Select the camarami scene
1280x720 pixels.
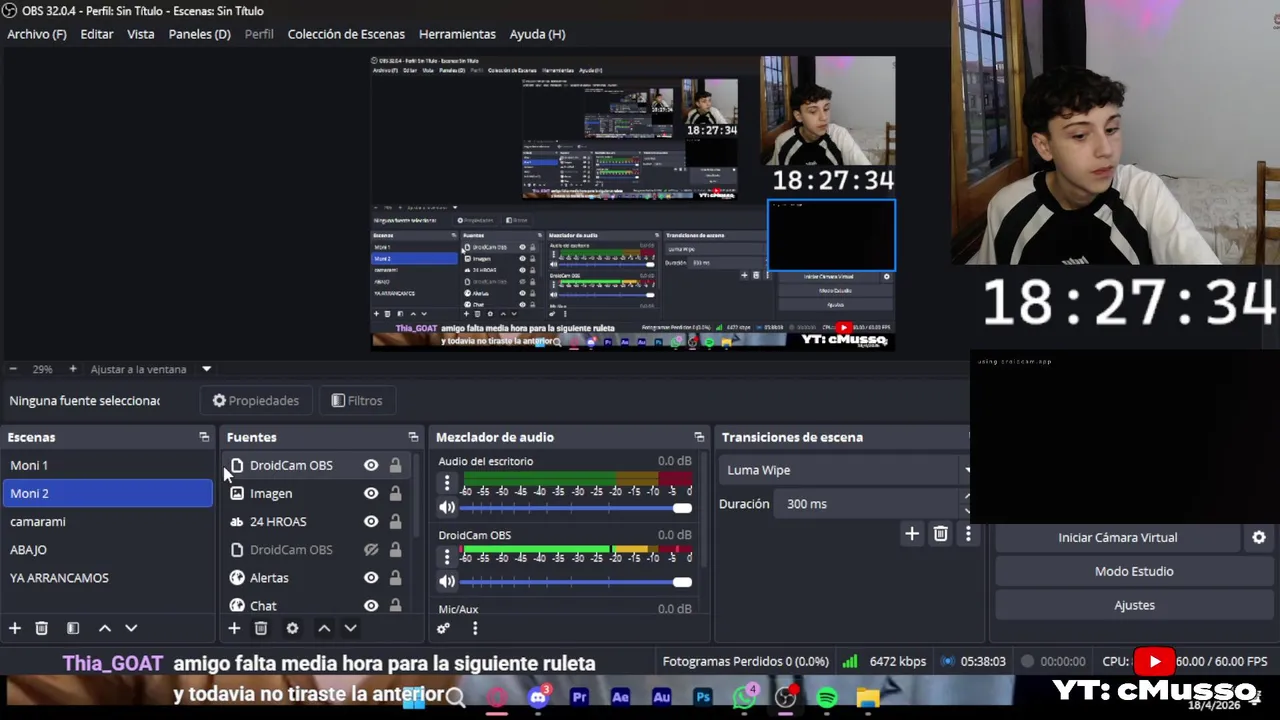tap(108, 521)
